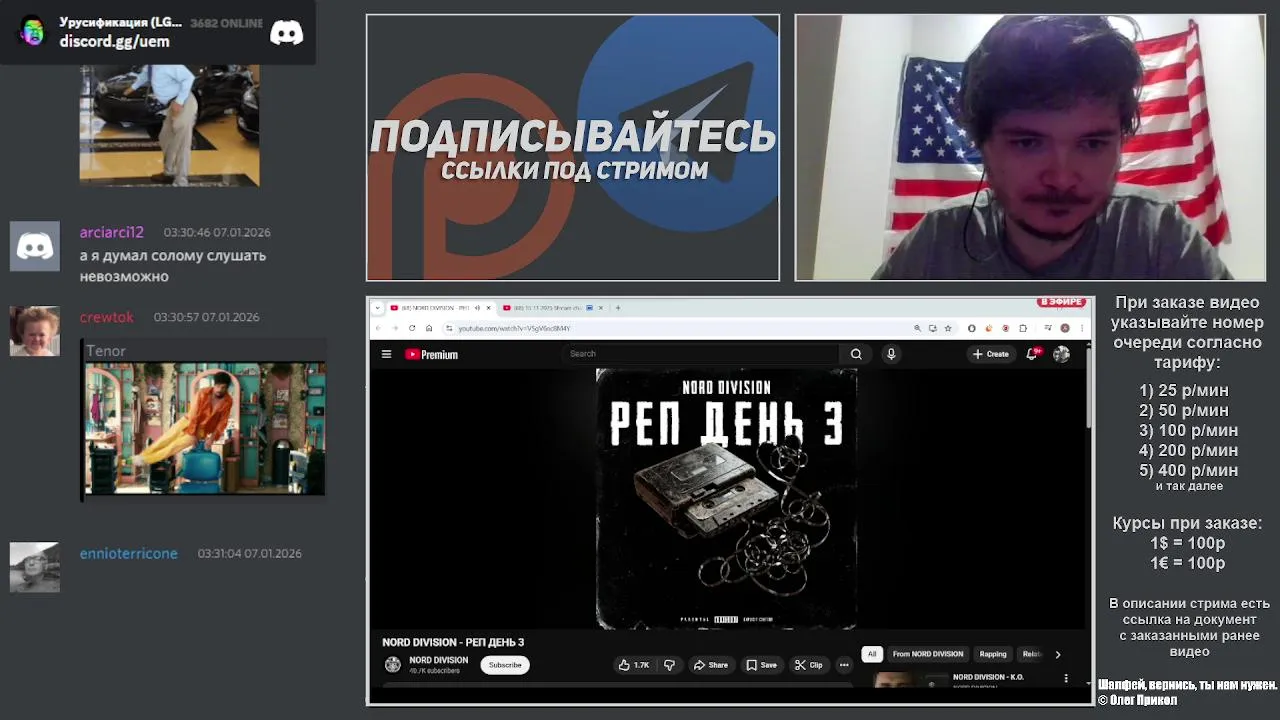This screenshot has width=1280, height=720.
Task: Subscribe to NORD DIVISION channel
Action: point(505,665)
